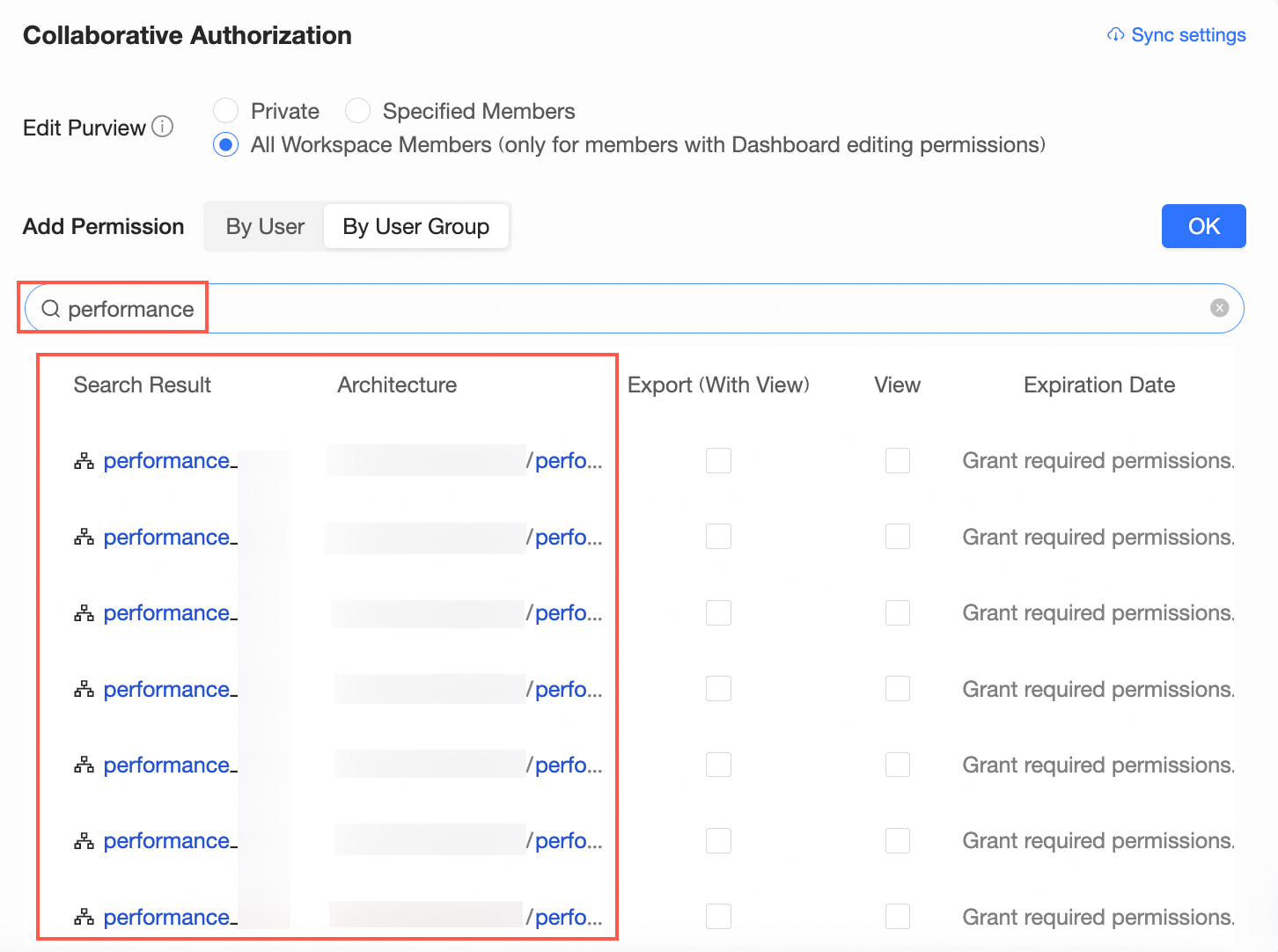Open the second performance_ search result link
The height and width of the screenshot is (952, 1278).
166,538
